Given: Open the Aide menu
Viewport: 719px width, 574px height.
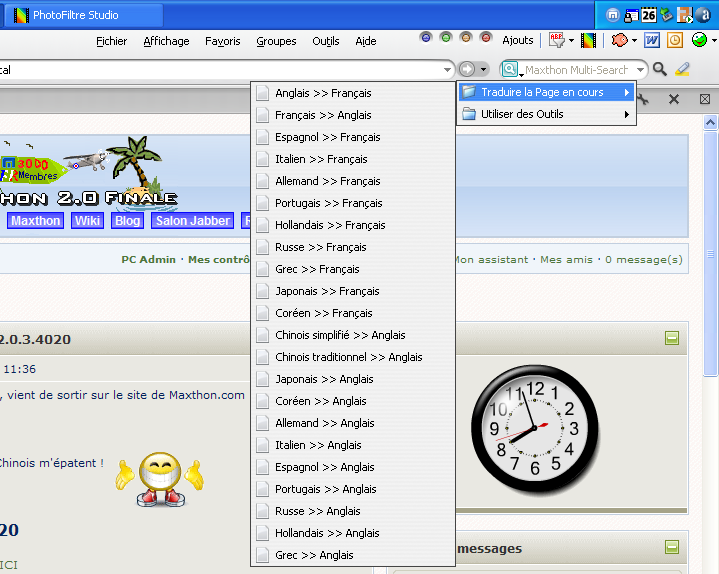Looking at the screenshot, I should coord(365,41).
